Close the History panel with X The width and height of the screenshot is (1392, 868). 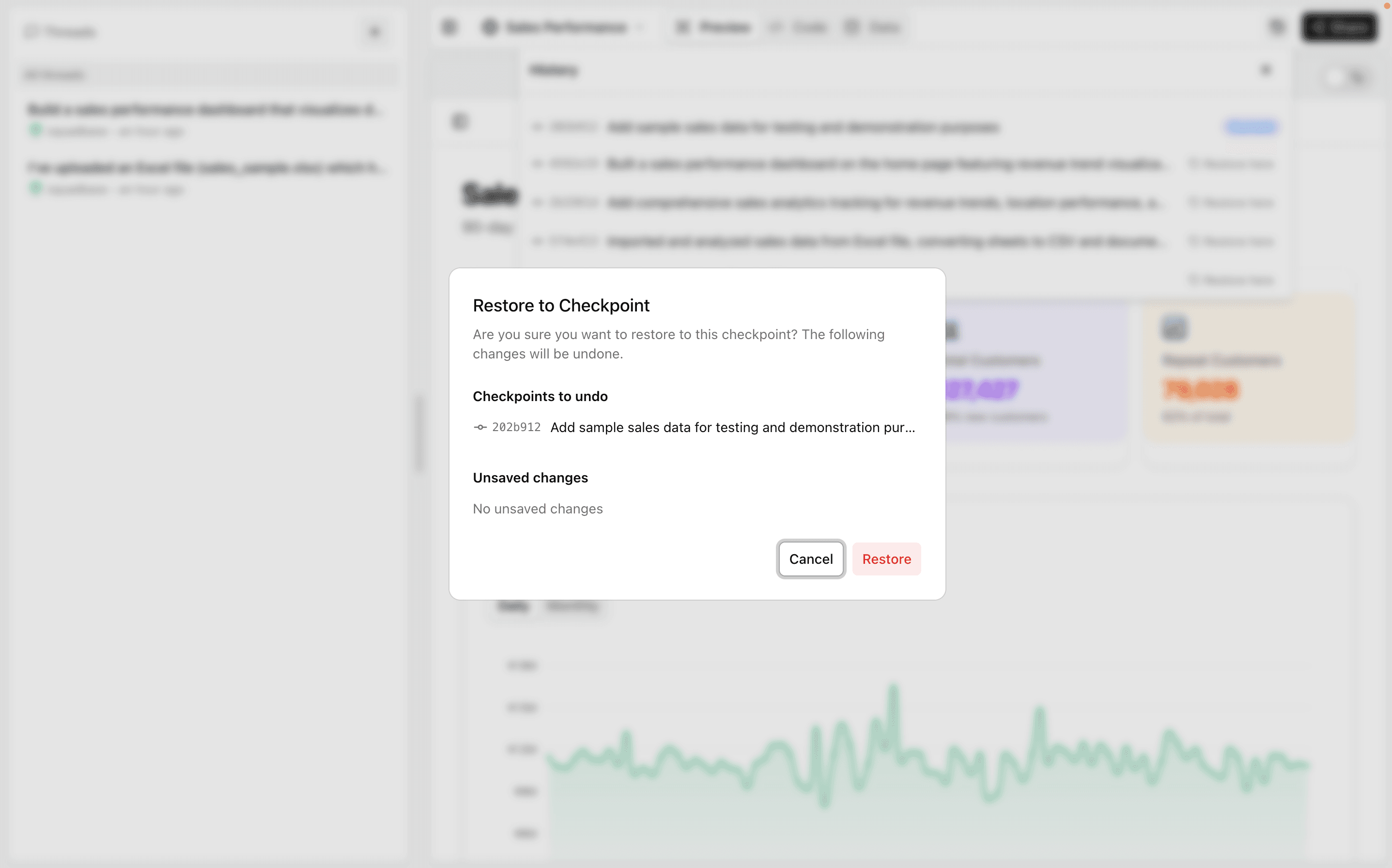pyautogui.click(x=1266, y=70)
